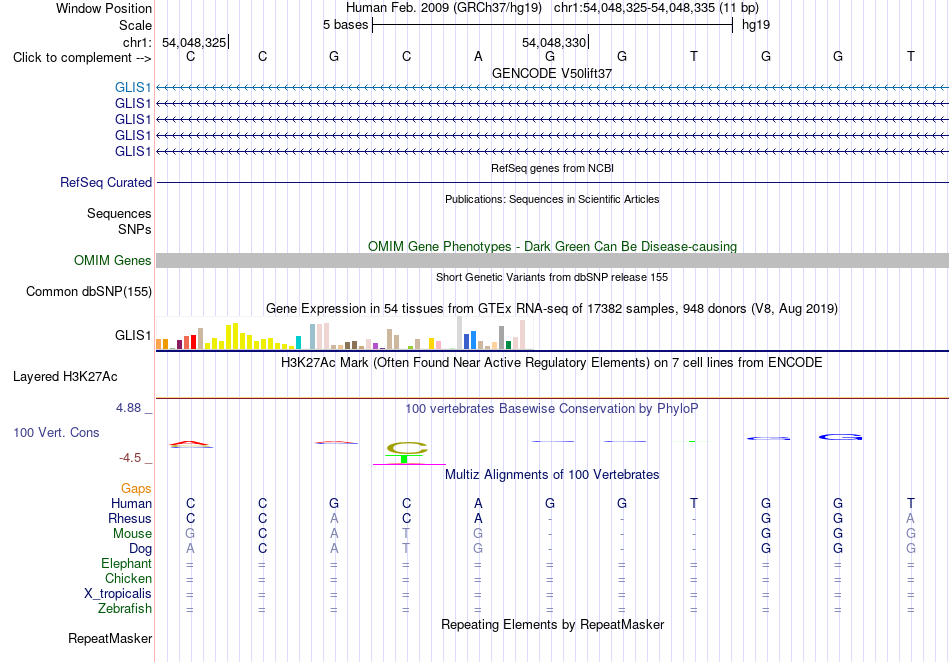
Task: Click the 'RefSeq genes from NCBI' title
Action: [x=552, y=168]
